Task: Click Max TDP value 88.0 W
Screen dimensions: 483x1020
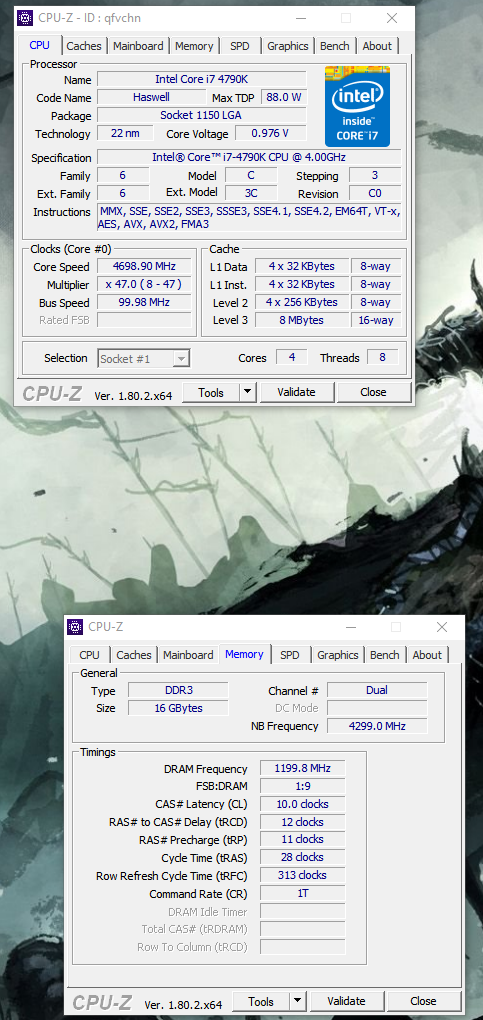Action: coord(284,98)
